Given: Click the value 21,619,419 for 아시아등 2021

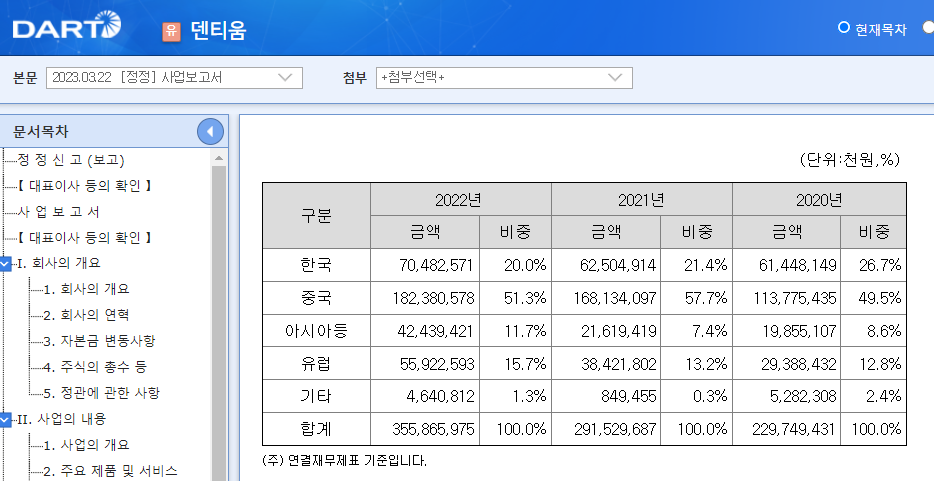Looking at the screenshot, I should click(618, 331).
